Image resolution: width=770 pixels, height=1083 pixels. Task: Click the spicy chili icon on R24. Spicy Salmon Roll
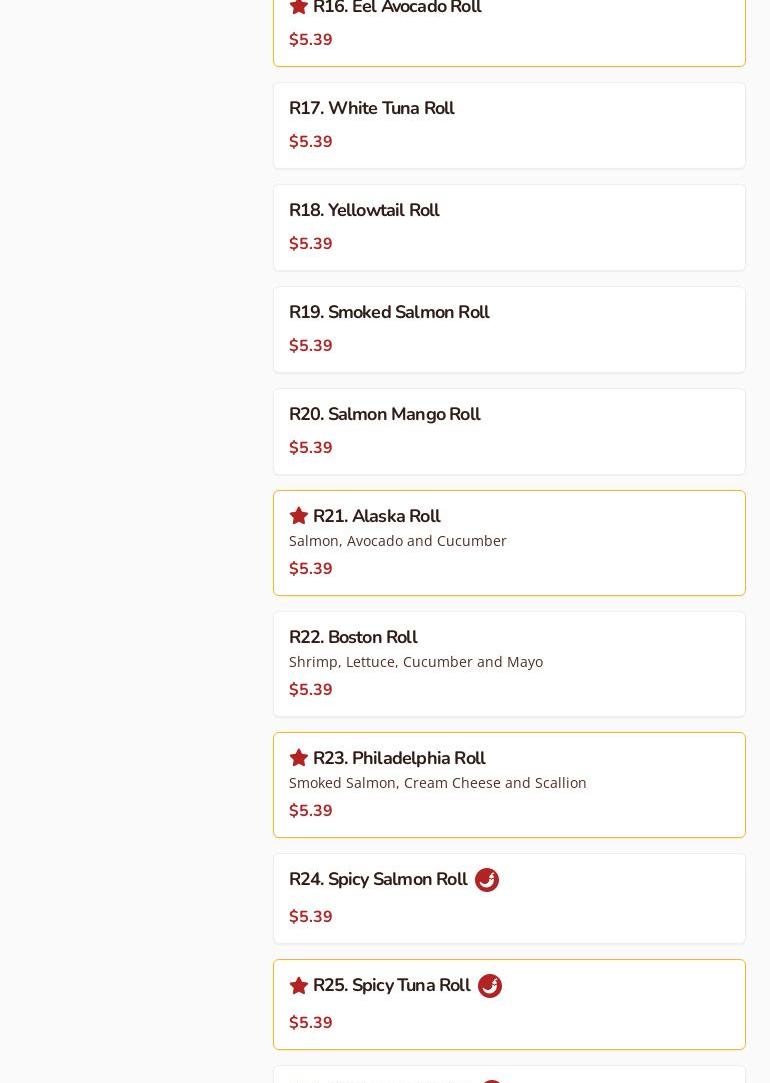(x=487, y=880)
